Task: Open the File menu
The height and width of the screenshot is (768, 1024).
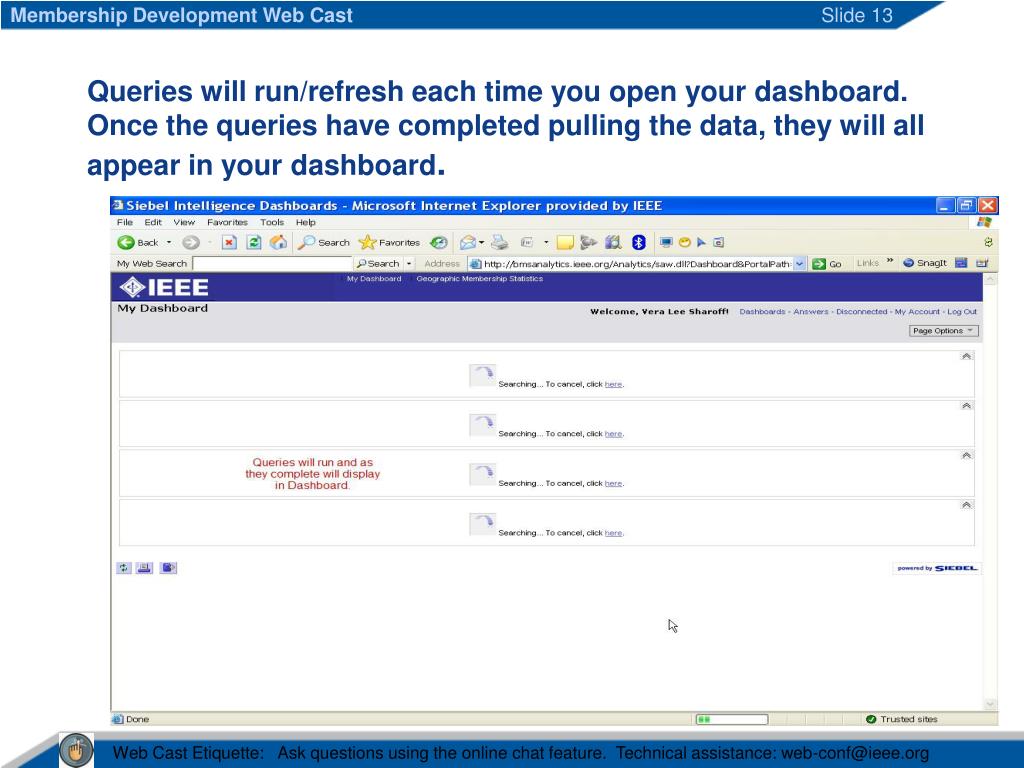Action: point(124,223)
